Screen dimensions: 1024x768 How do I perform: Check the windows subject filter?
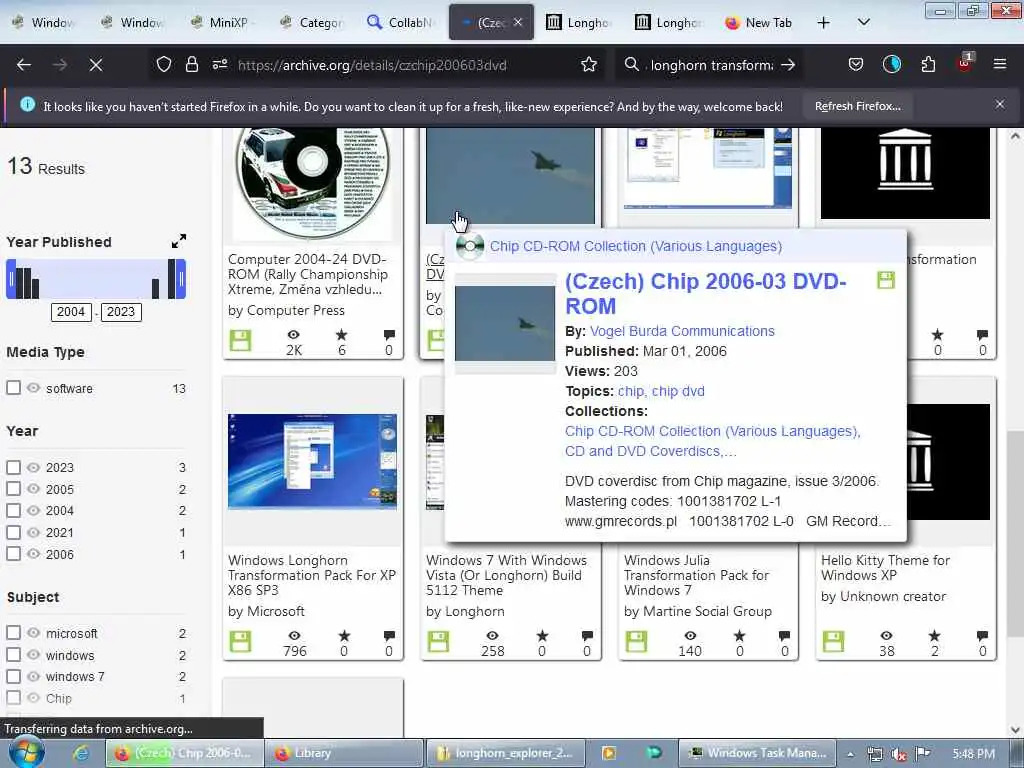[x=13, y=654]
